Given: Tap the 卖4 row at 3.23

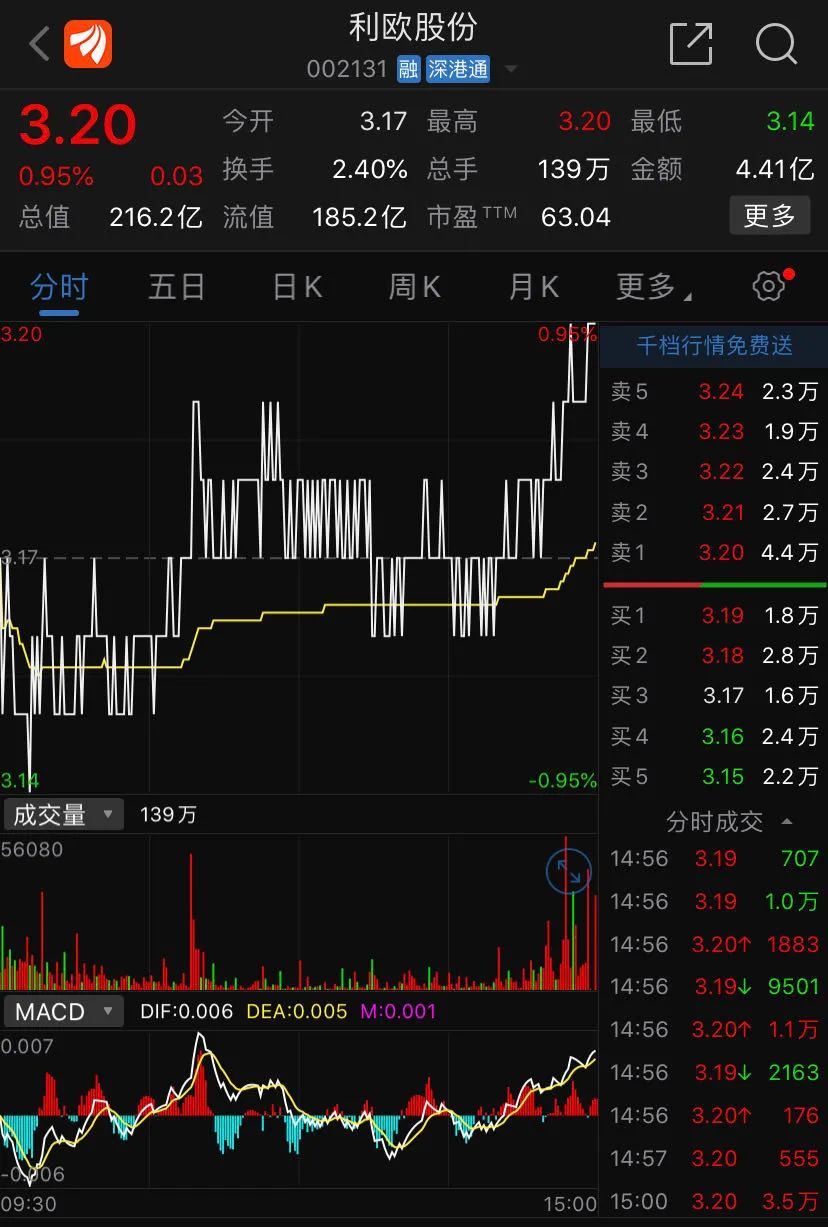Looking at the screenshot, I should click(x=714, y=431).
